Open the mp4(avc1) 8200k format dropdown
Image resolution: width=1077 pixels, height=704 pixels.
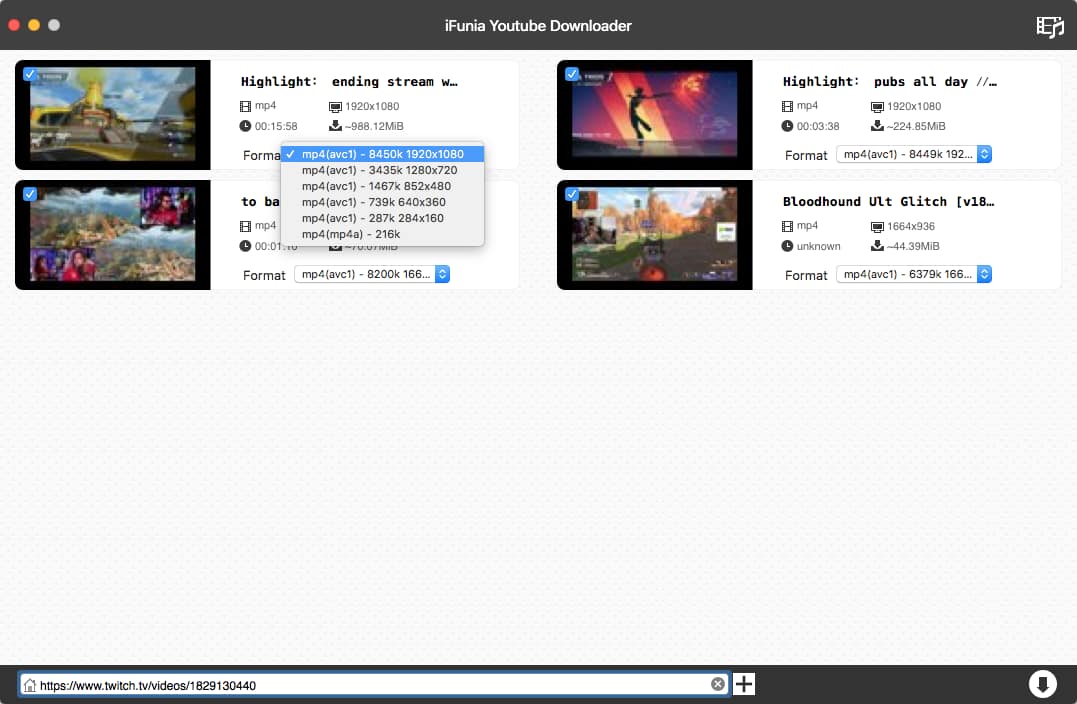pyautogui.click(x=371, y=274)
